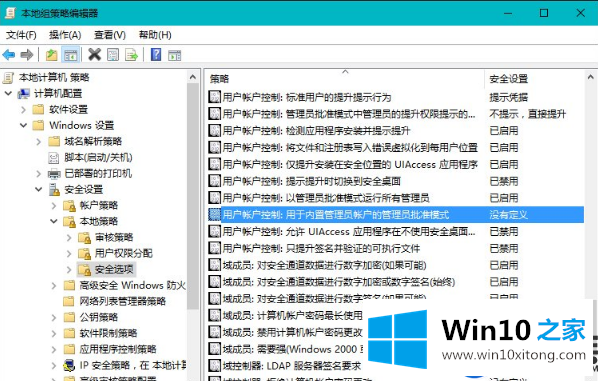Click the Back arrow toolbar icon
Viewport: 598px width, 381px height.
(9, 55)
